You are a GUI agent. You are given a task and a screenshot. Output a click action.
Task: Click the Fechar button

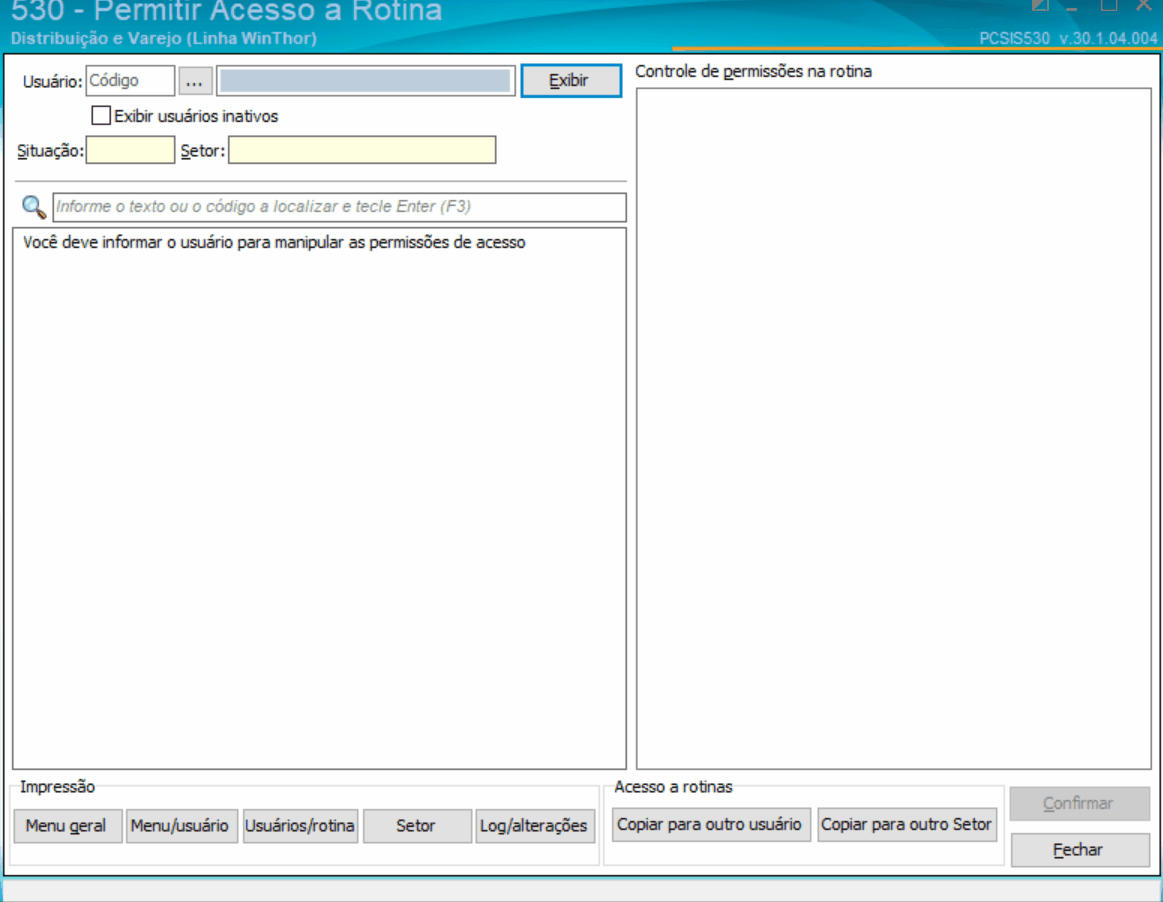[1080, 850]
